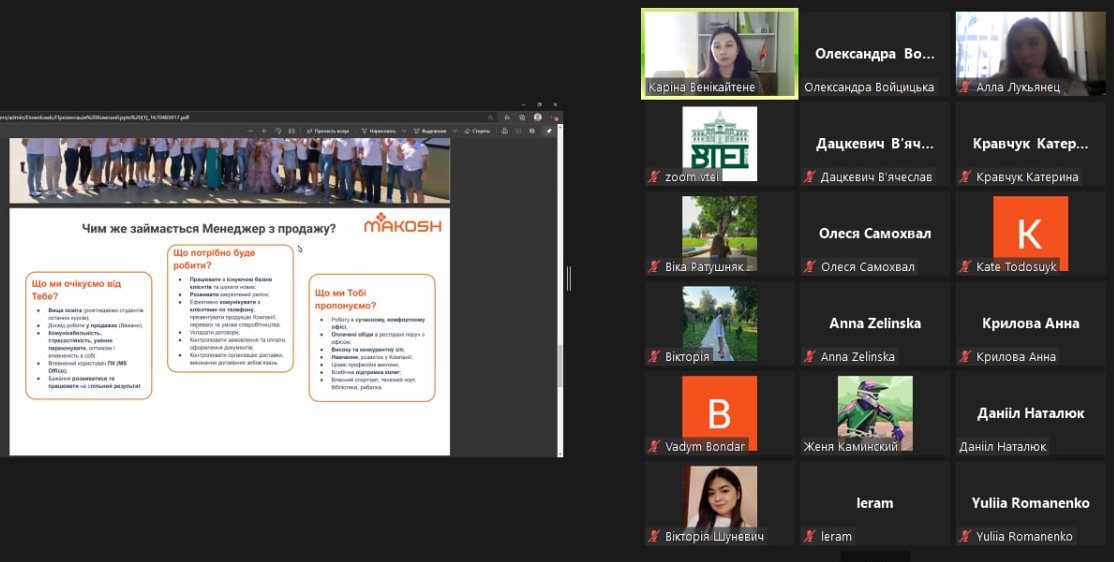Screen dimensions: 1114x562
Task: Click the browser address bar URL
Action: tap(100, 117)
